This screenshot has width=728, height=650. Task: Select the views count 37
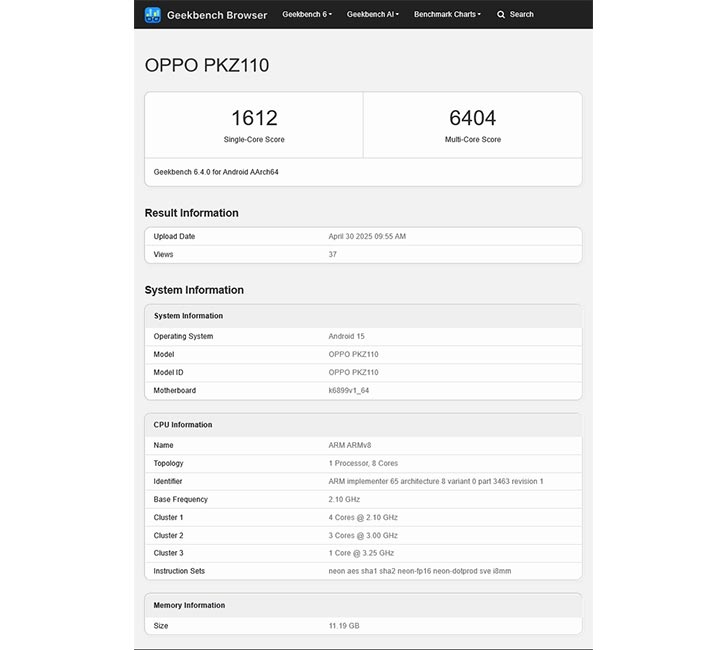coord(332,254)
